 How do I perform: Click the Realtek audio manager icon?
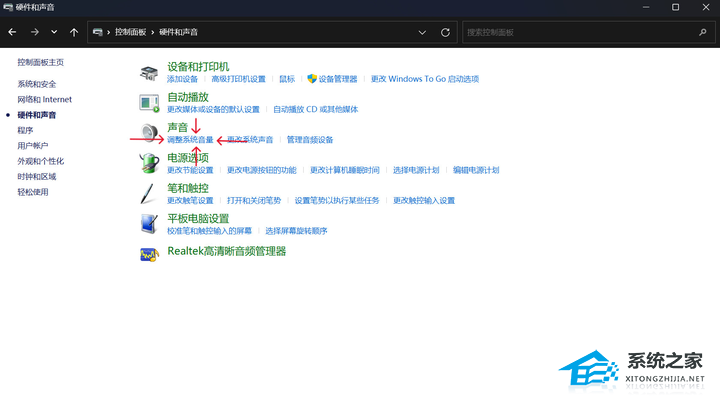(149, 254)
